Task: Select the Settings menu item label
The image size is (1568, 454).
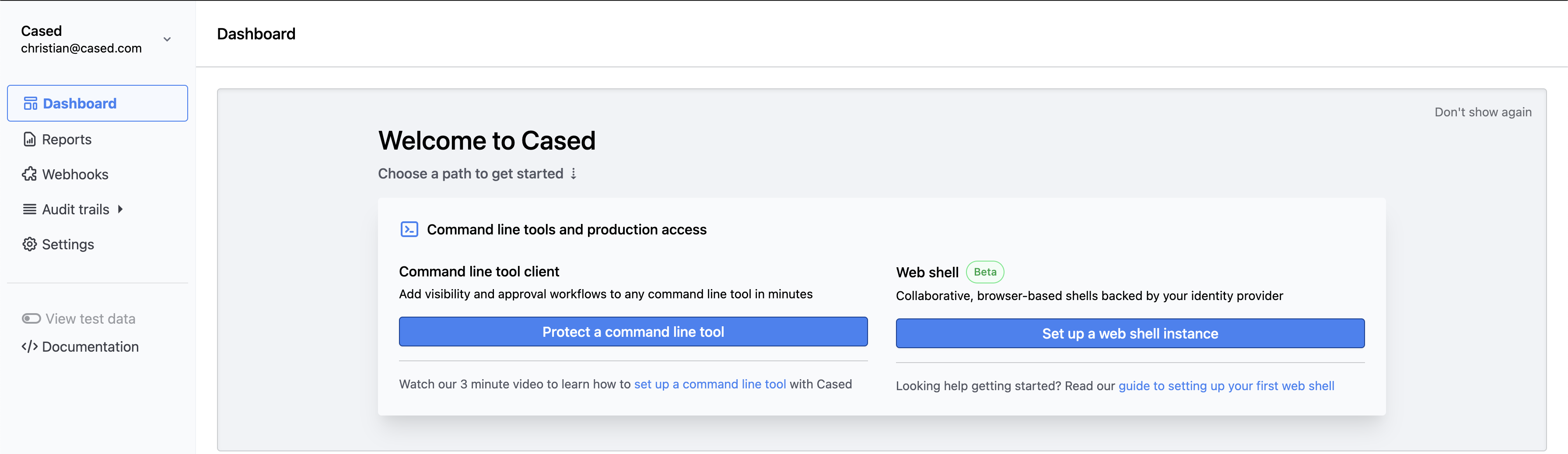Action: [67, 244]
